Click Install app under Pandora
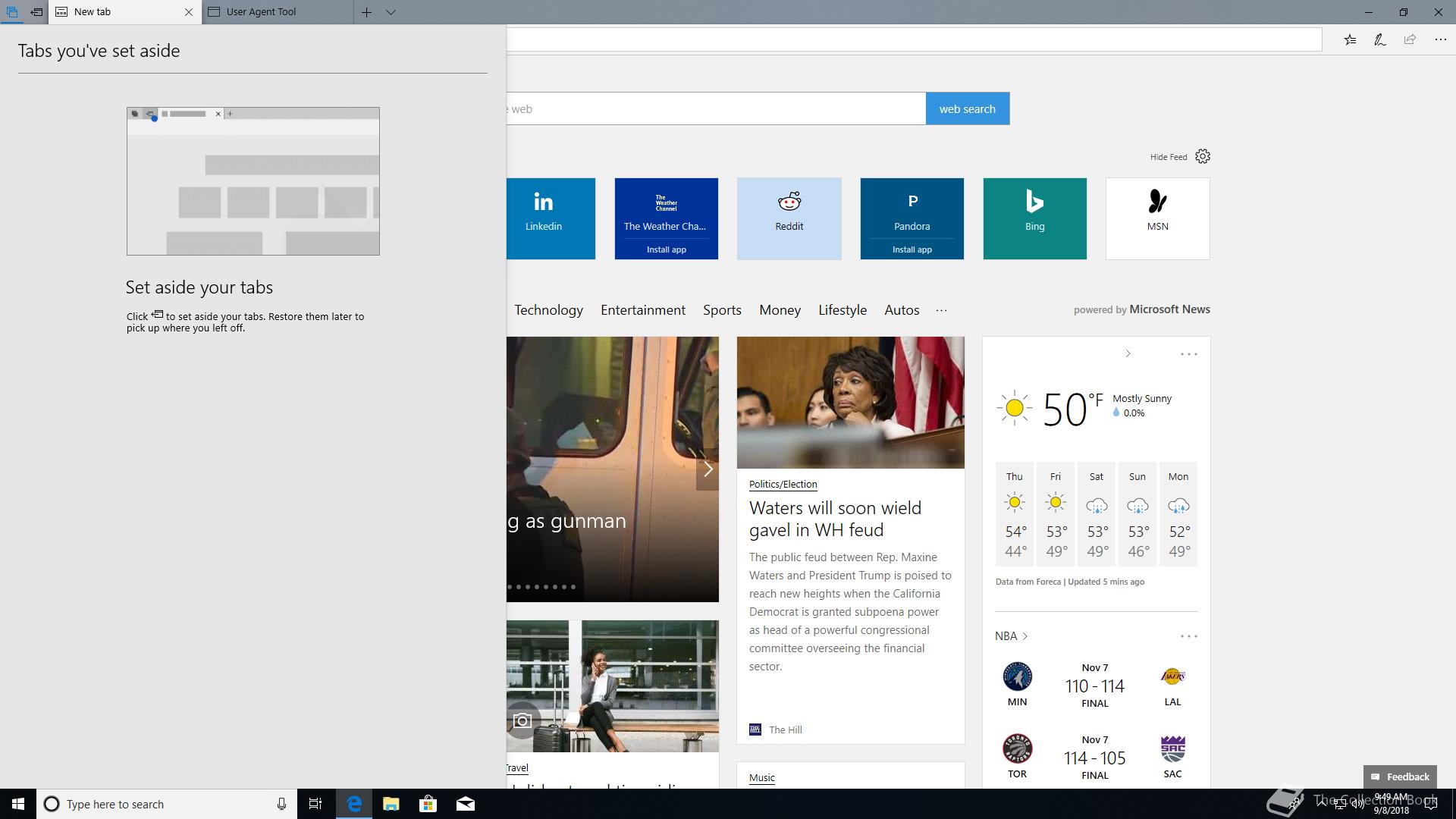The width and height of the screenshot is (1456, 819). [912, 249]
